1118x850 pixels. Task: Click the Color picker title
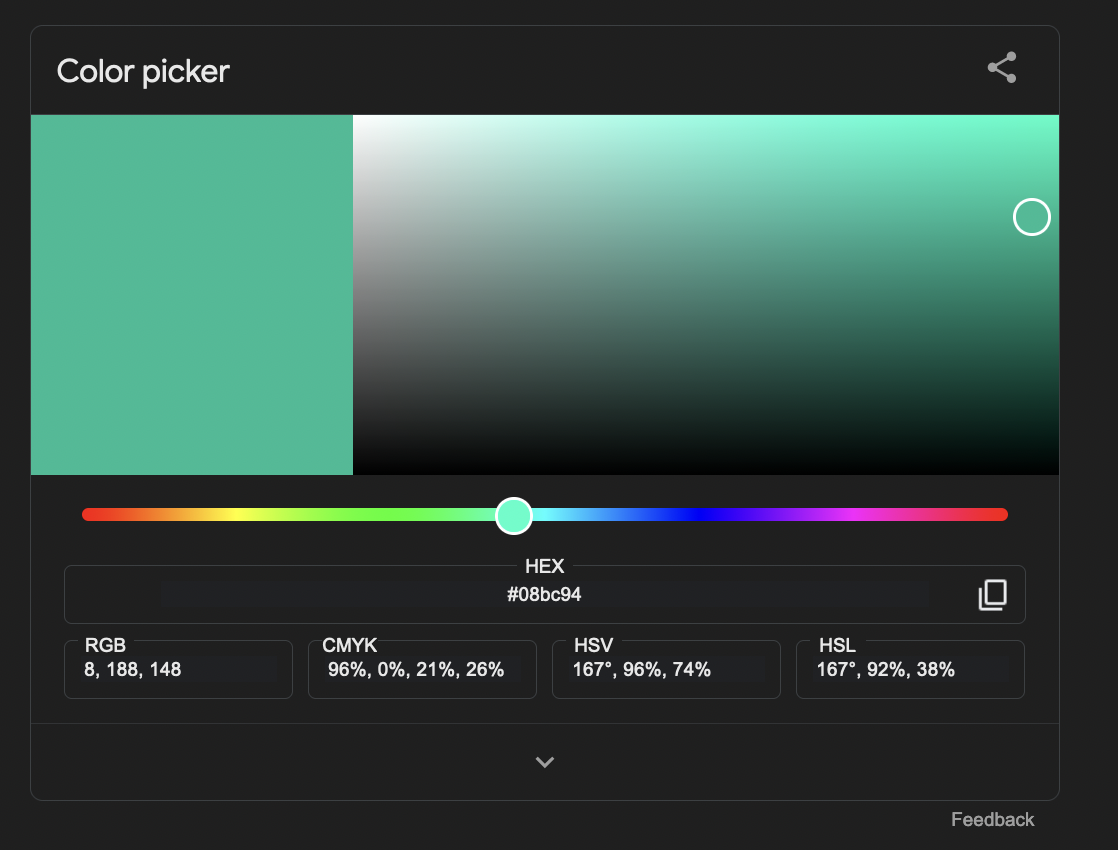143,72
